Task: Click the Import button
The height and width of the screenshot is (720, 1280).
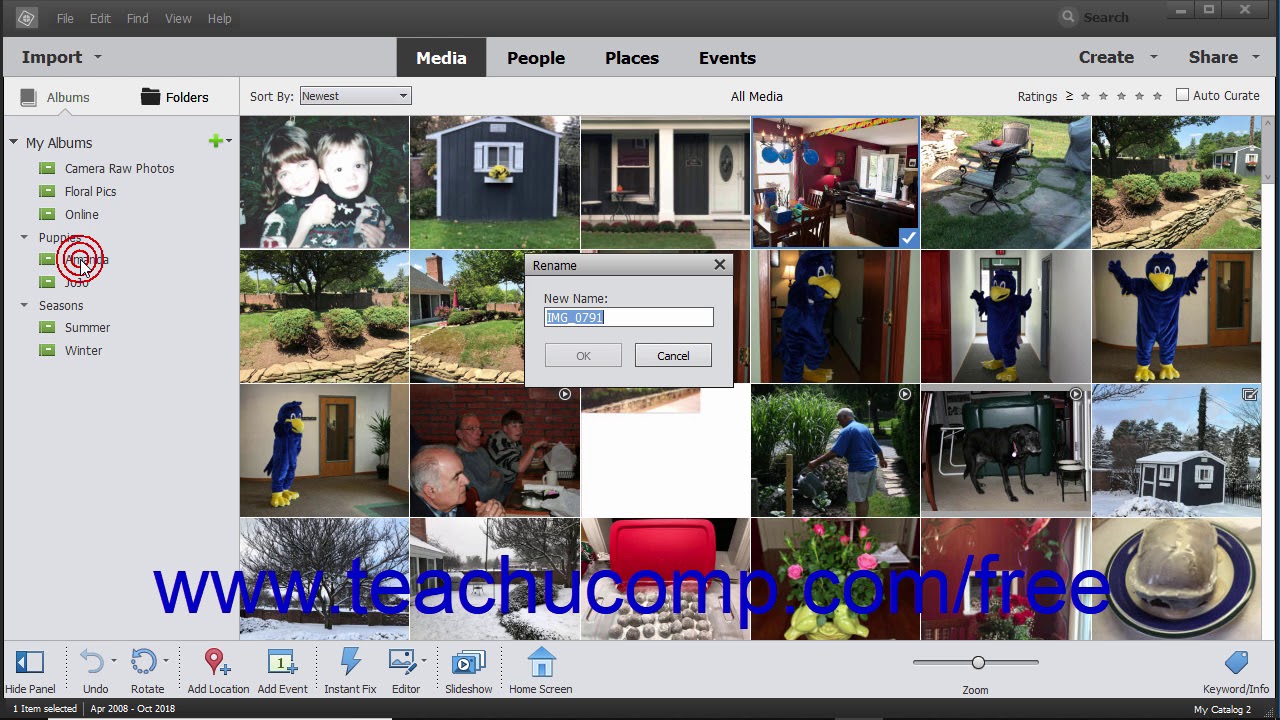Action: click(52, 57)
